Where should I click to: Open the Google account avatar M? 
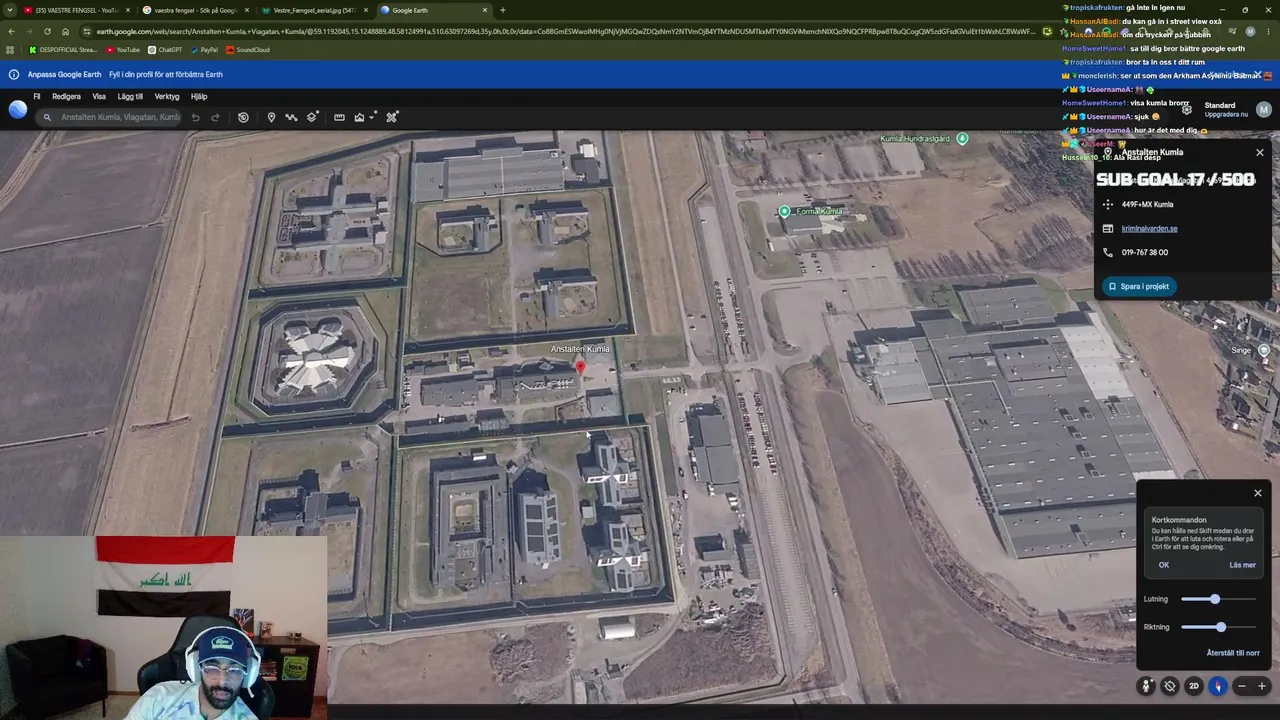pyautogui.click(x=1264, y=109)
